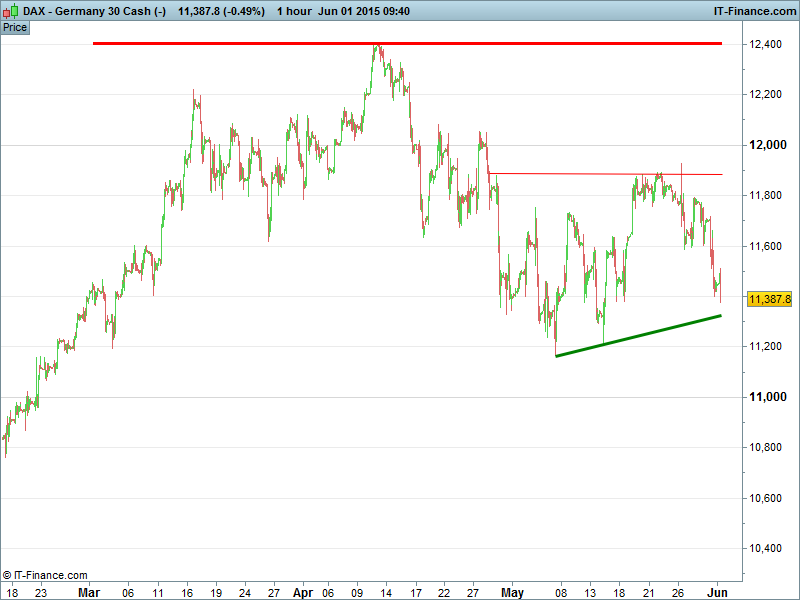This screenshot has height=600, width=800.
Task: Click the 12,400 price axis label
Action: click(x=768, y=45)
